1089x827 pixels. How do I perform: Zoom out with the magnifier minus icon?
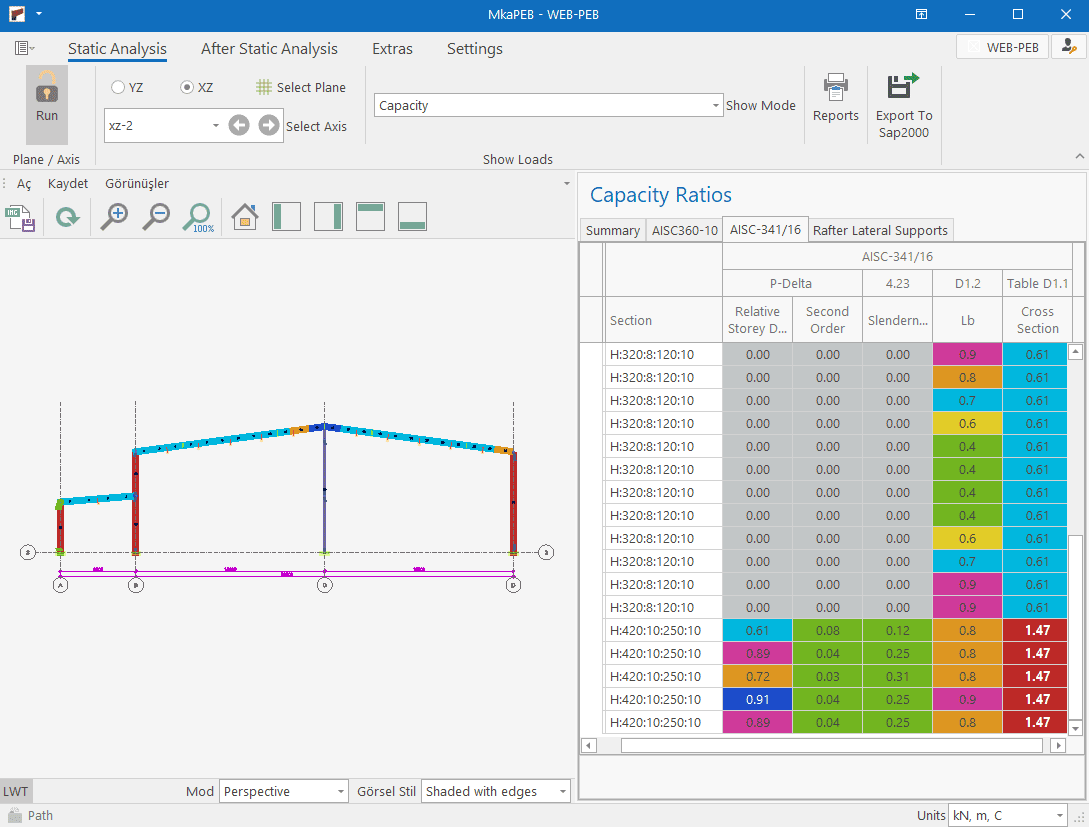coord(156,217)
